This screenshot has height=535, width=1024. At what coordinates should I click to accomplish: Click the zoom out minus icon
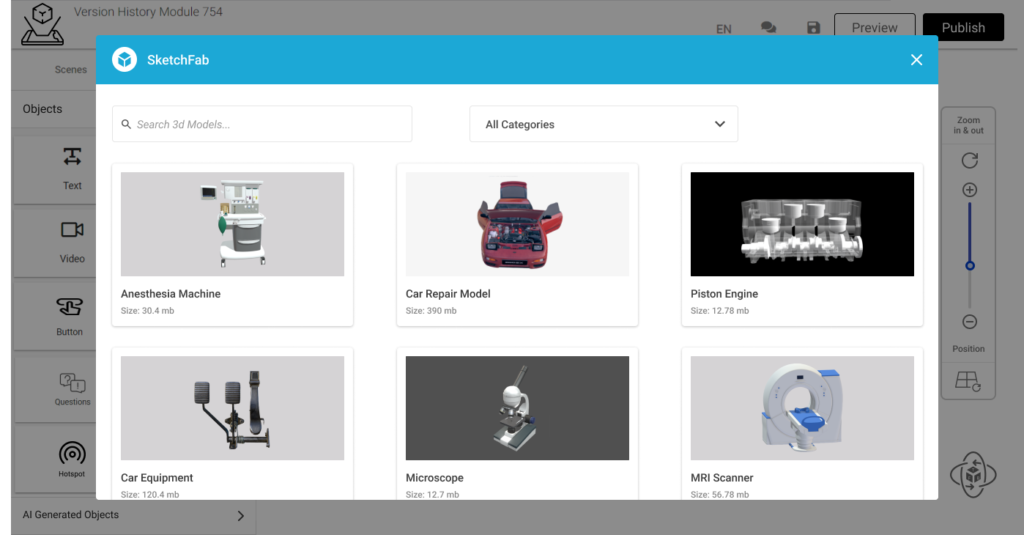[x=970, y=322]
